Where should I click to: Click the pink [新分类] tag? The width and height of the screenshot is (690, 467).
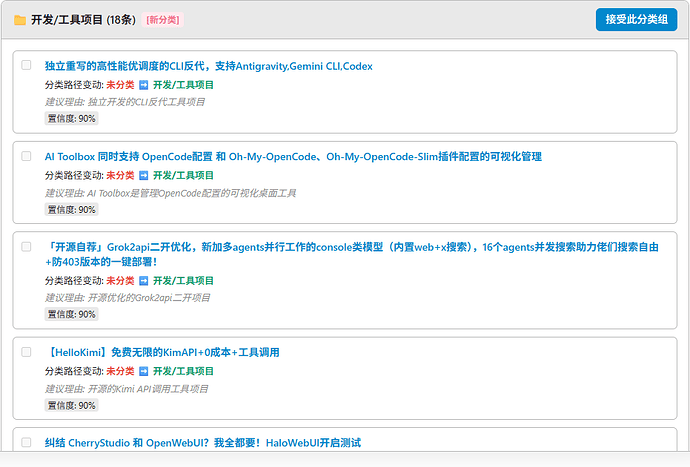pyautogui.click(x=163, y=20)
